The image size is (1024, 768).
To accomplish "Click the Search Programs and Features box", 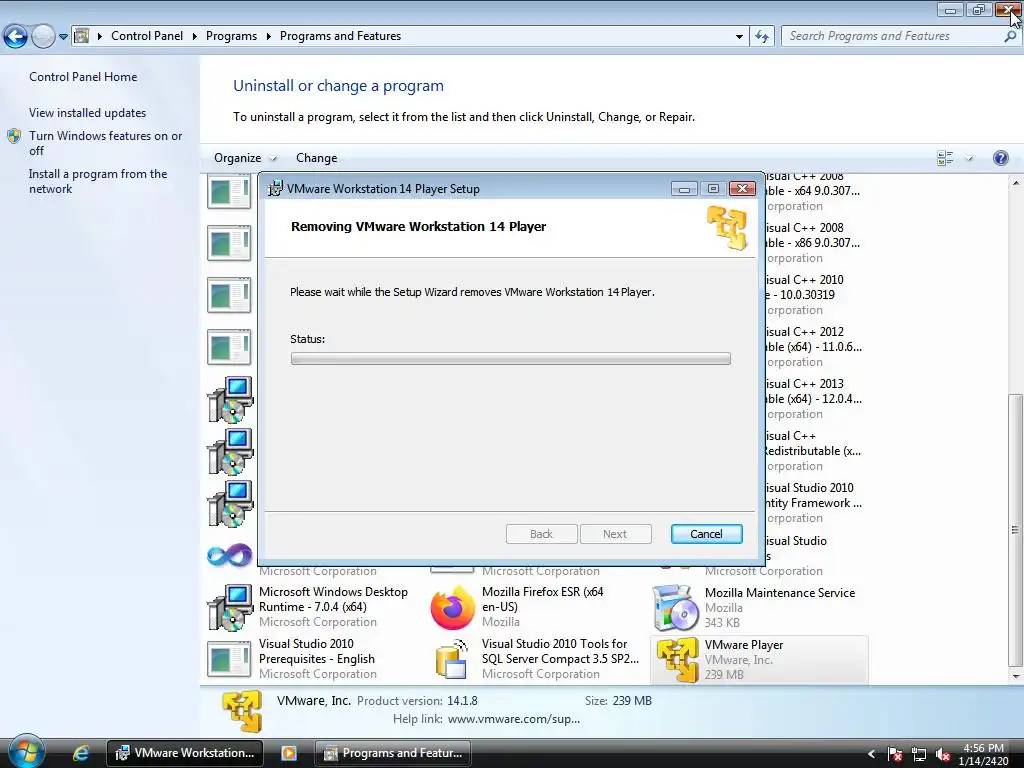I will point(900,36).
